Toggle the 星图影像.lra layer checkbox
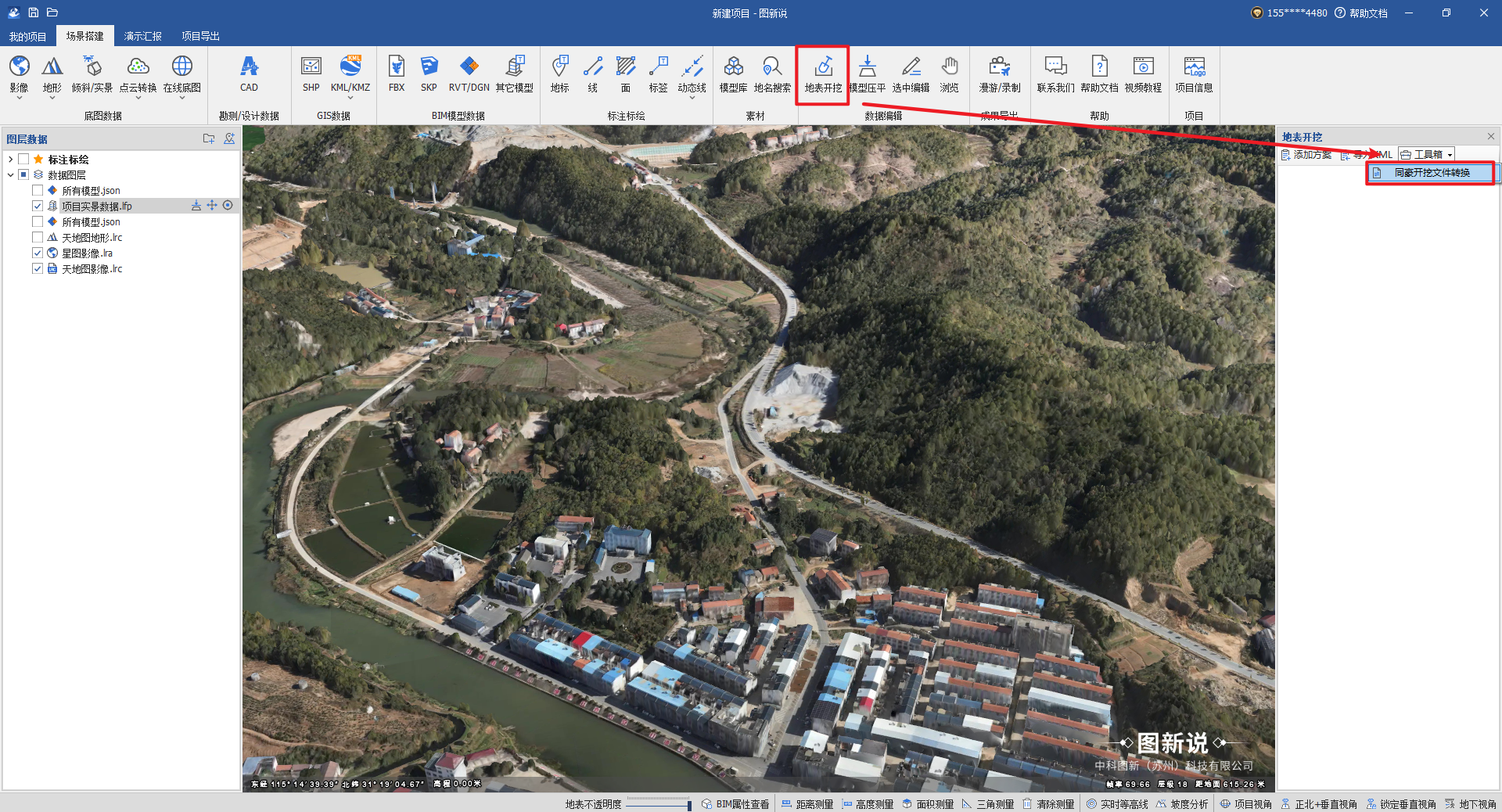The image size is (1502, 812). (38, 253)
